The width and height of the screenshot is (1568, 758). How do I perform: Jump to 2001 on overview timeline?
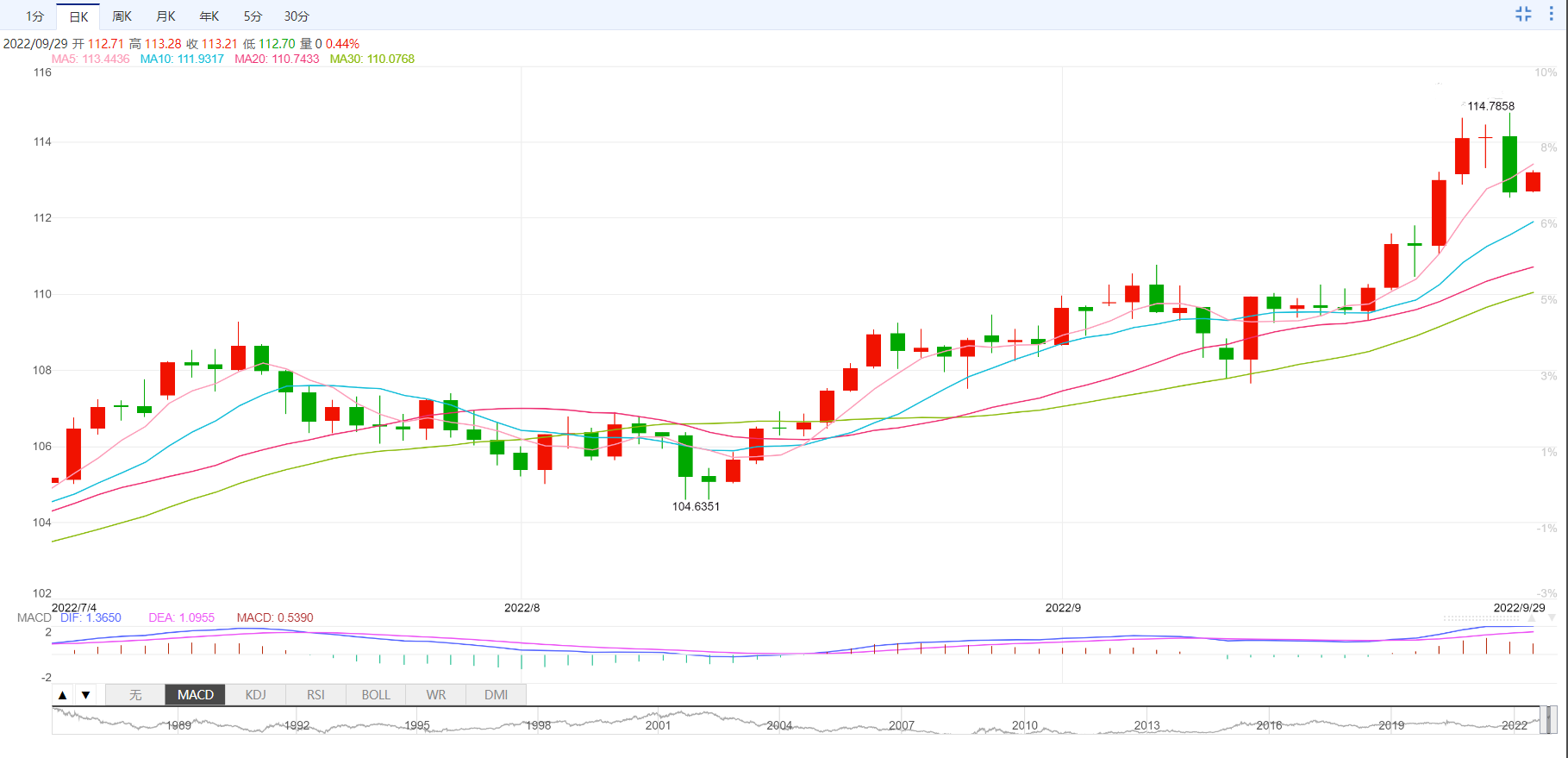click(x=658, y=726)
